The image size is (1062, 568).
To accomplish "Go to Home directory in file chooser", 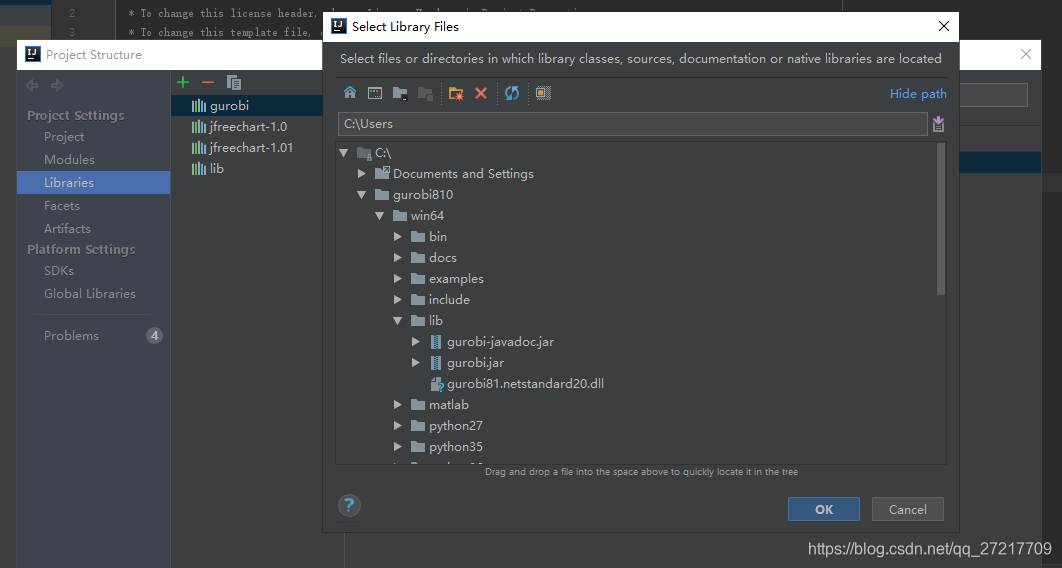I will click(349, 93).
